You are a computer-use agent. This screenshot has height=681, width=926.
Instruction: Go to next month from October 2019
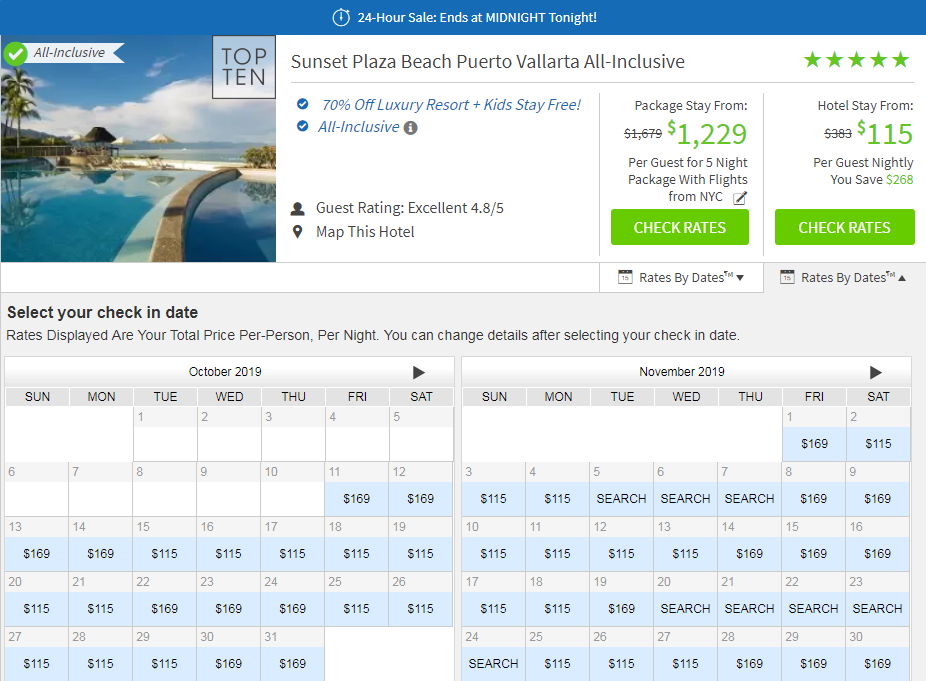[x=419, y=372]
